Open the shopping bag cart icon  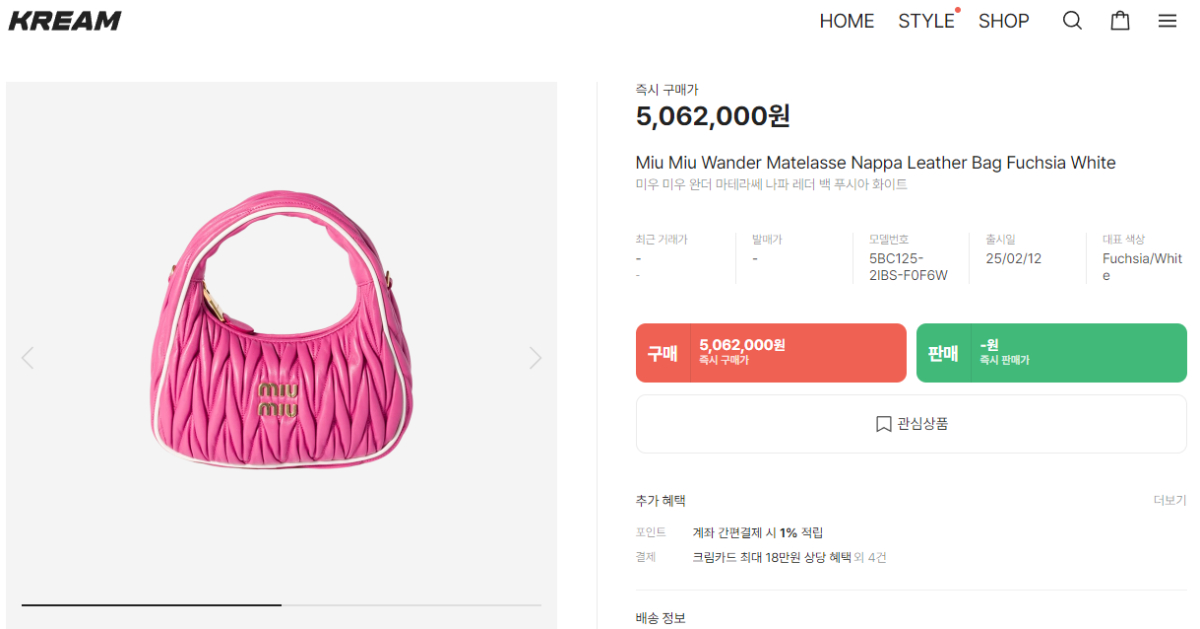1120,21
